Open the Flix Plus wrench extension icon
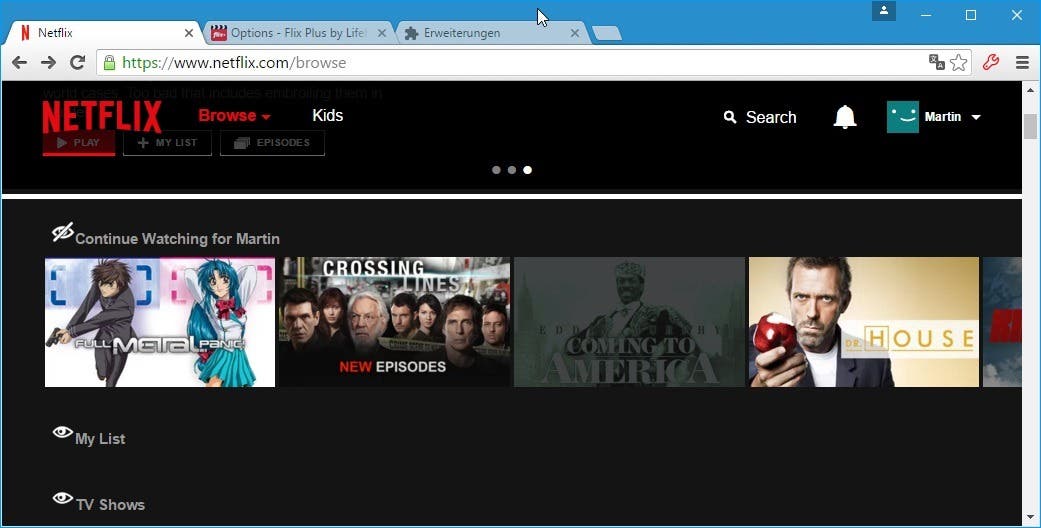 [991, 62]
